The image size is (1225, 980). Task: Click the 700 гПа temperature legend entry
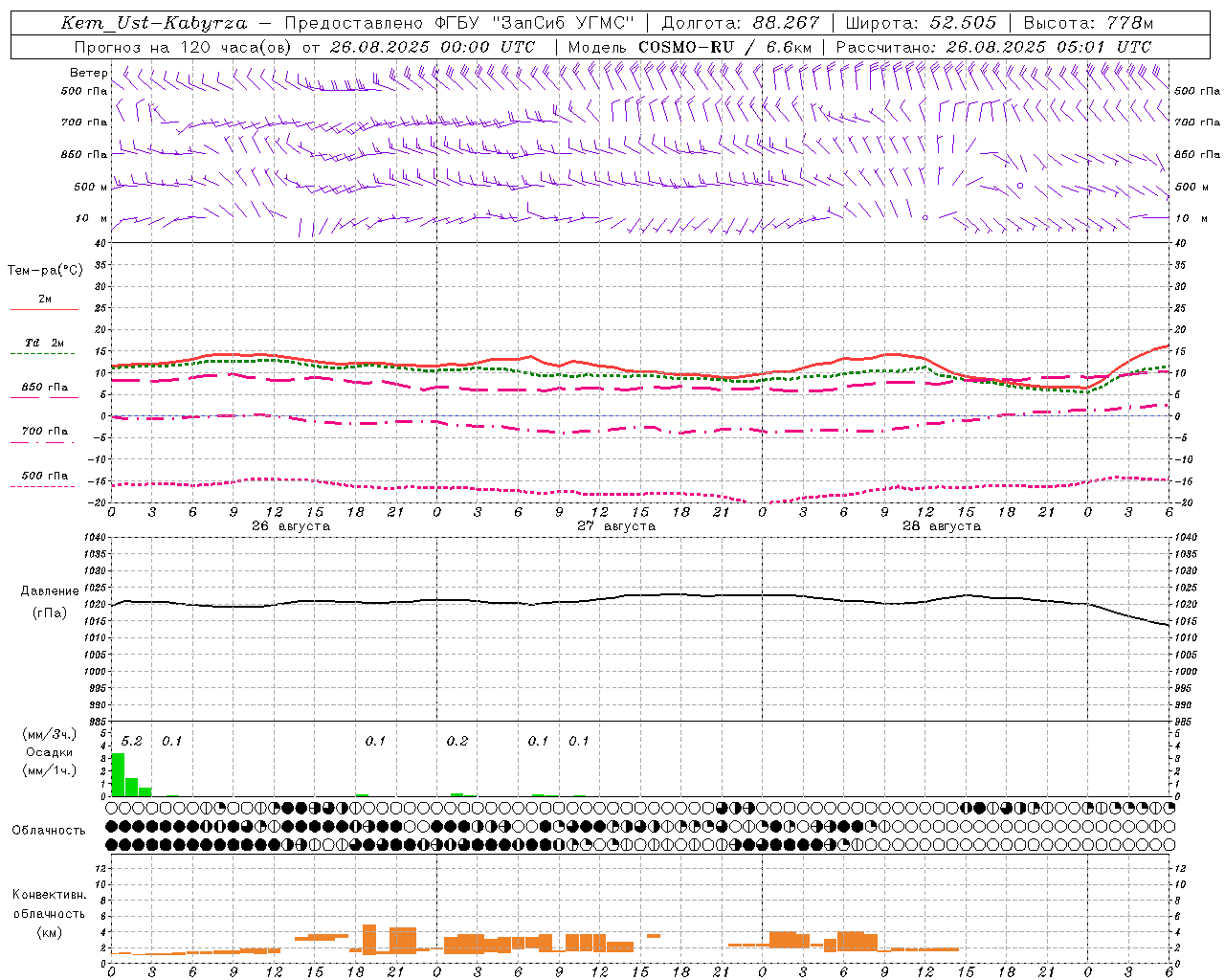point(44,432)
